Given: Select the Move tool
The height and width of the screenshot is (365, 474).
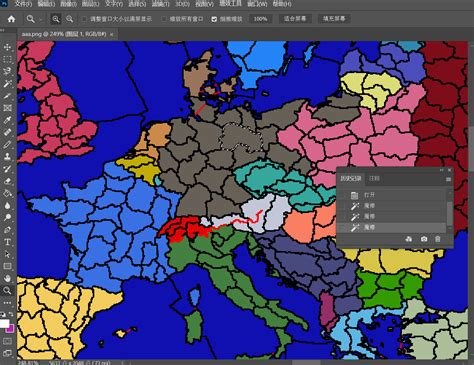Looking at the screenshot, I should [7, 47].
